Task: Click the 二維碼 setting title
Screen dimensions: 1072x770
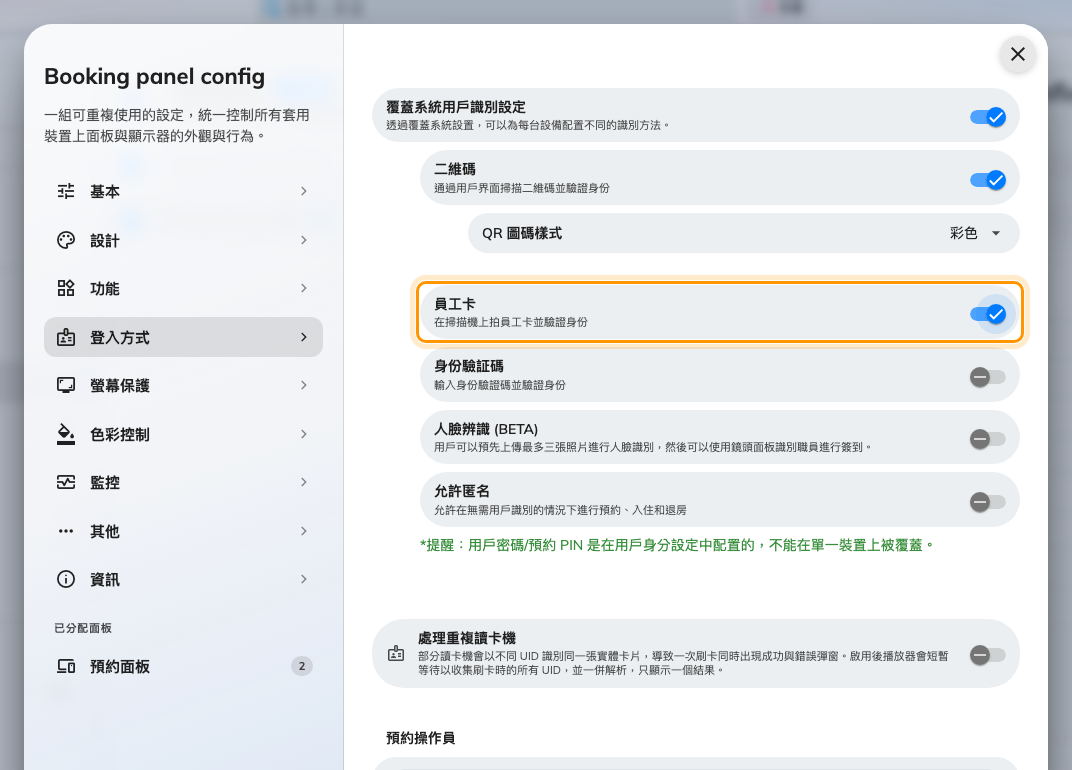Action: [x=455, y=169]
